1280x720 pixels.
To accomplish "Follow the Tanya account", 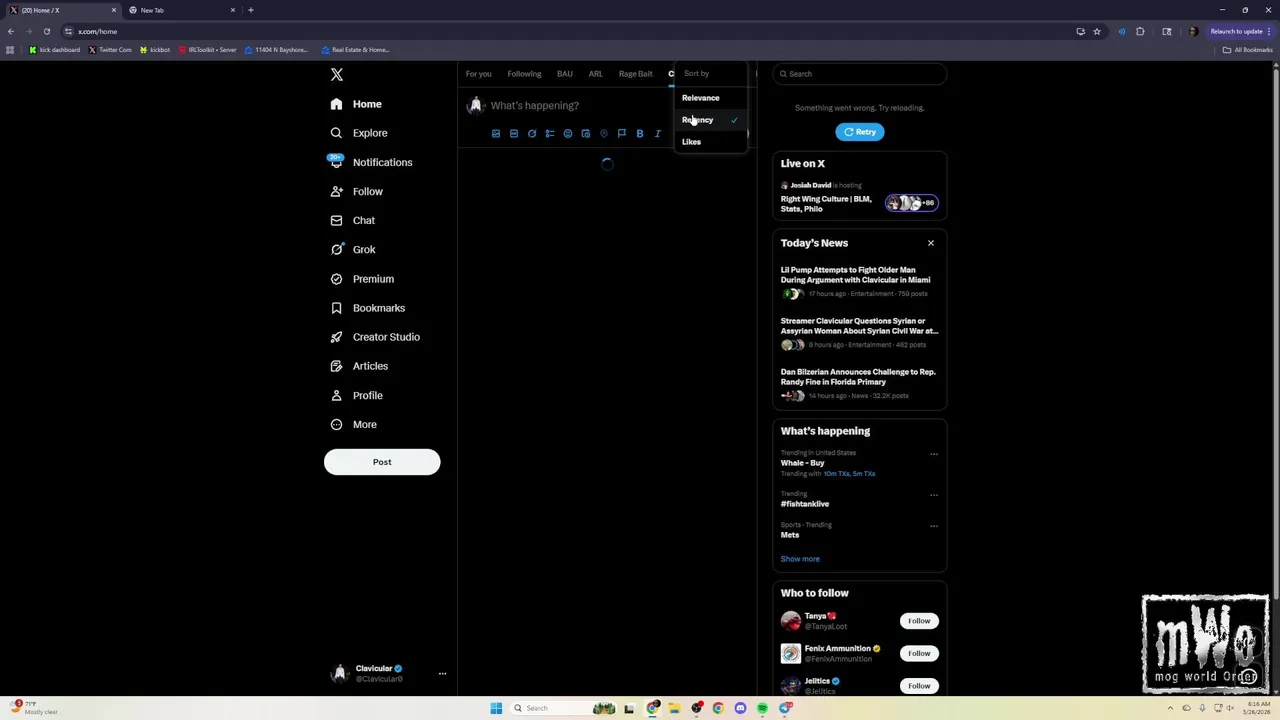I will click(x=919, y=621).
